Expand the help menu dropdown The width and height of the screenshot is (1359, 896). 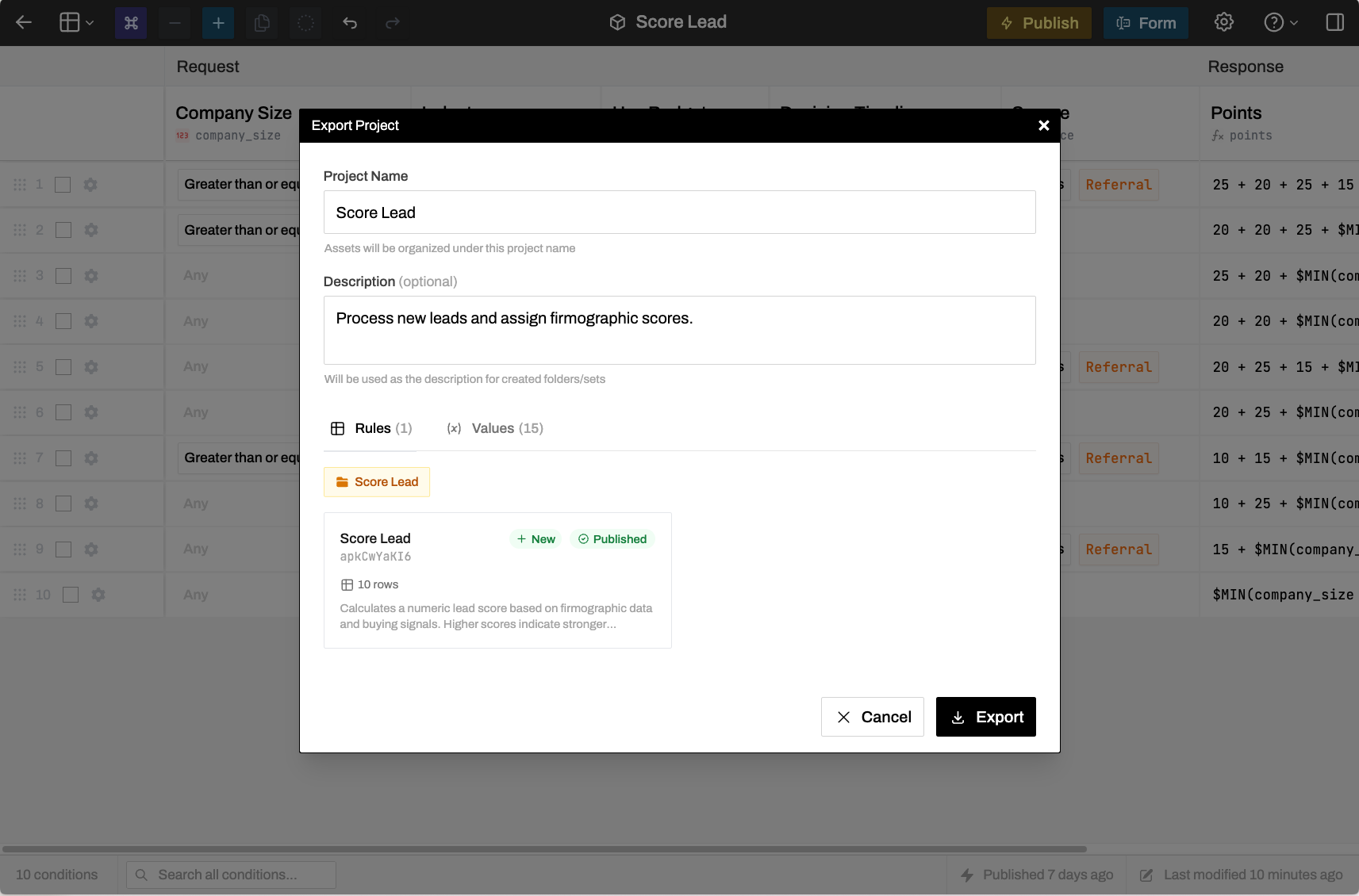1280,22
